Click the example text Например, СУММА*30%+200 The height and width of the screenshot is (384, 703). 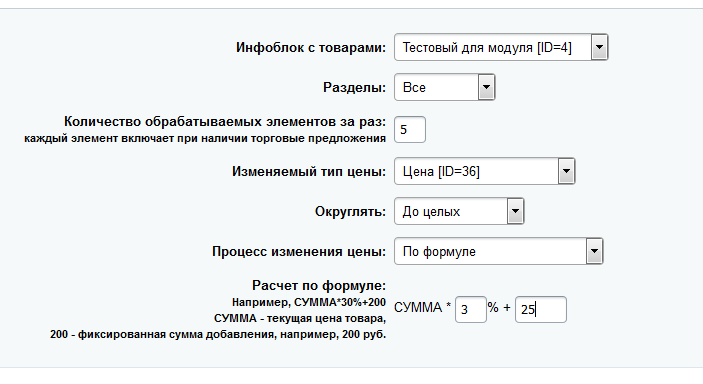pyautogui.click(x=309, y=303)
